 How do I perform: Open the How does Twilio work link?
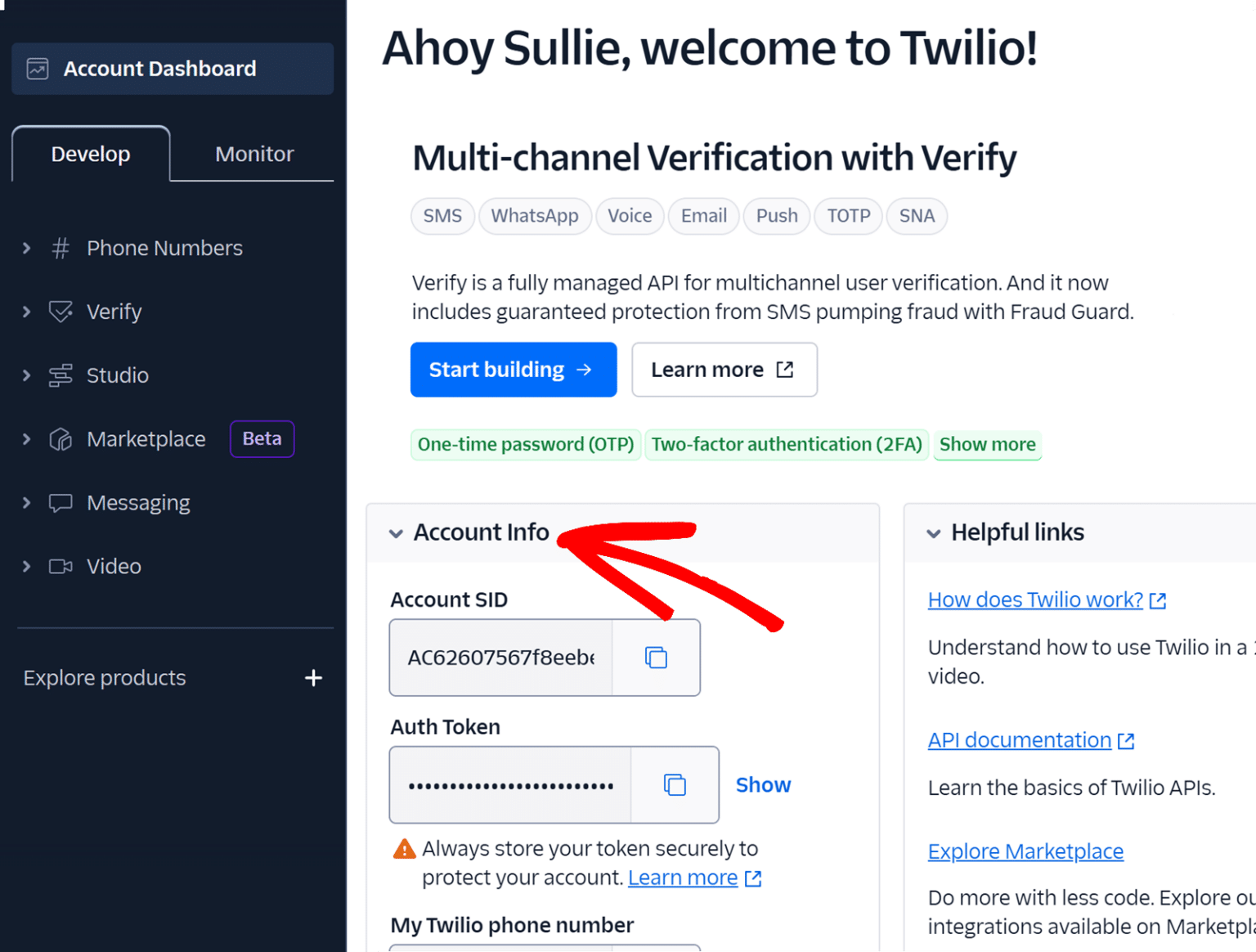tap(1034, 599)
